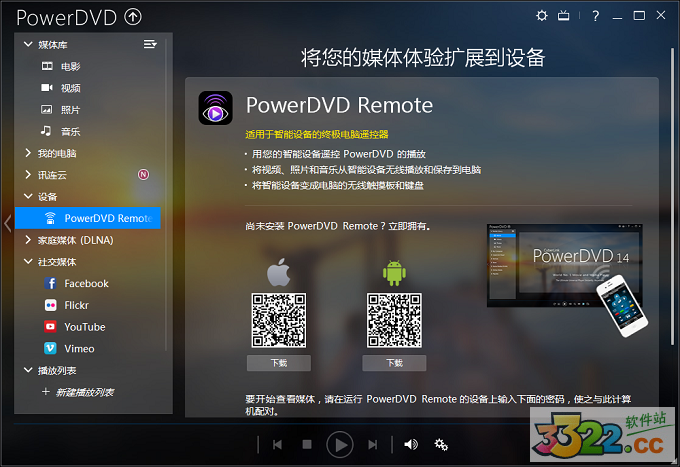Open Facebook social media entry
Viewport: 680px width, 467px height.
(x=86, y=284)
